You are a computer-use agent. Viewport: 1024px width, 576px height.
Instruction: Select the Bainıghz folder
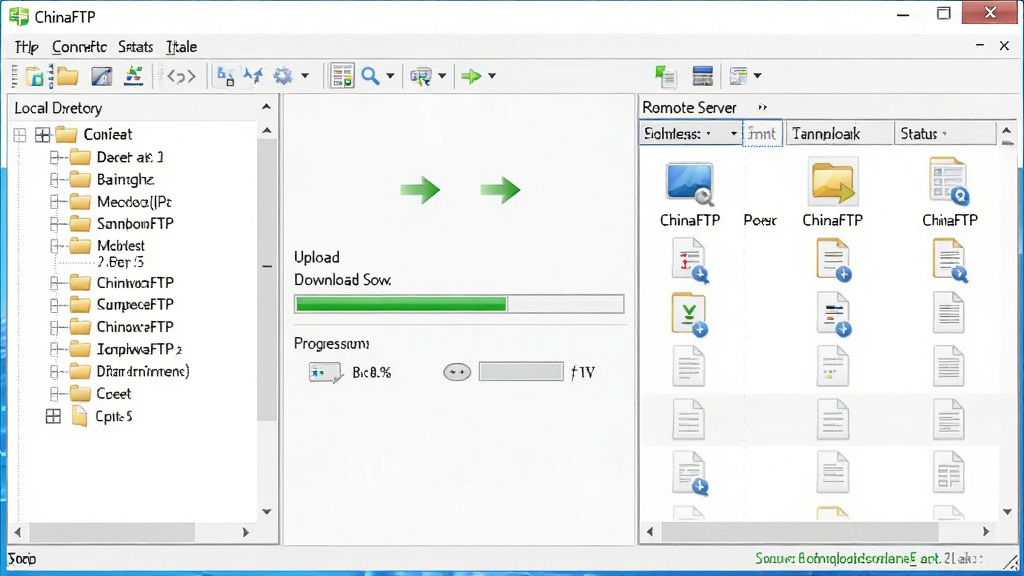click(112, 180)
